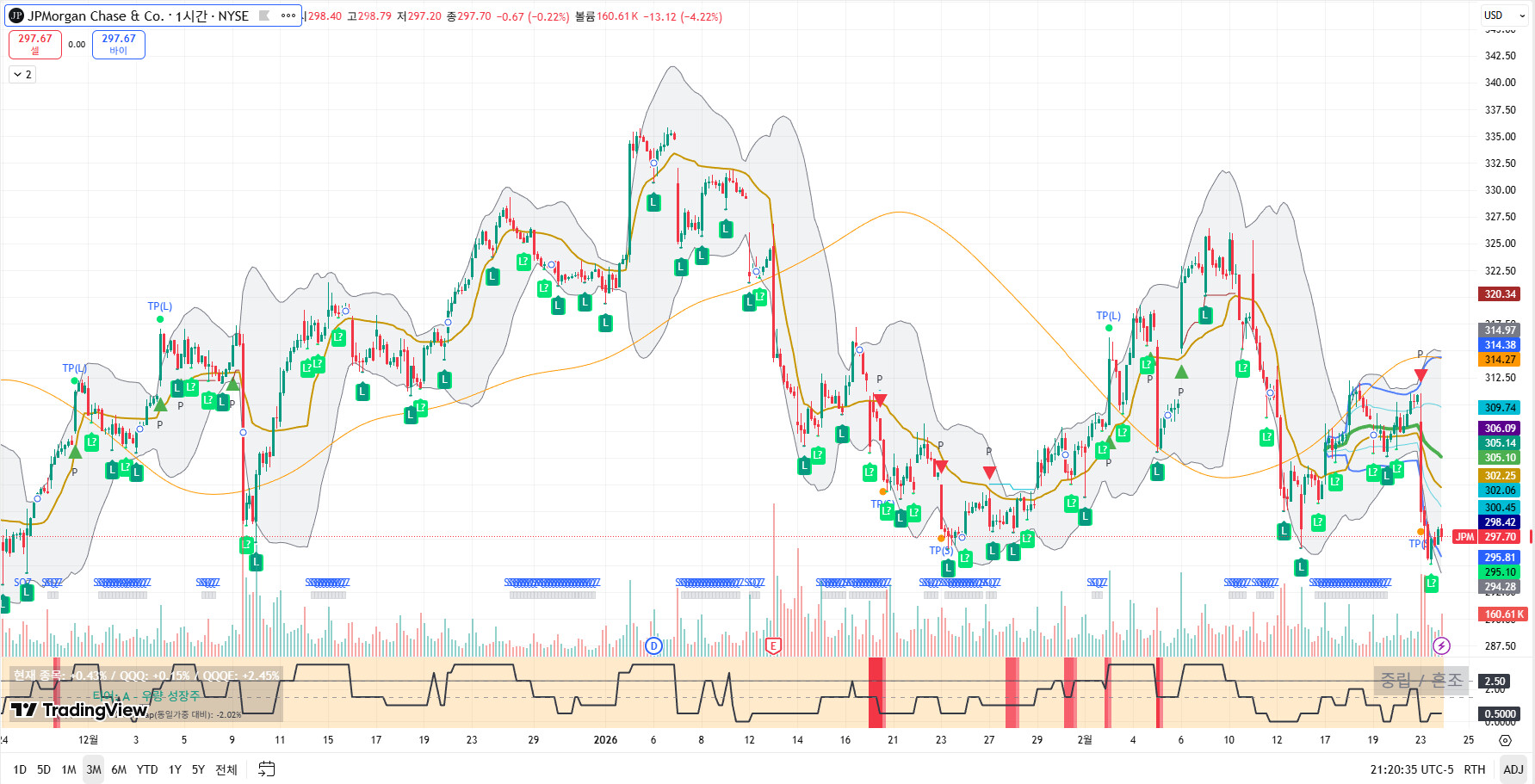Click the 12월 label on the time axis
Viewport: 1535px width, 784px height.
click(x=88, y=740)
